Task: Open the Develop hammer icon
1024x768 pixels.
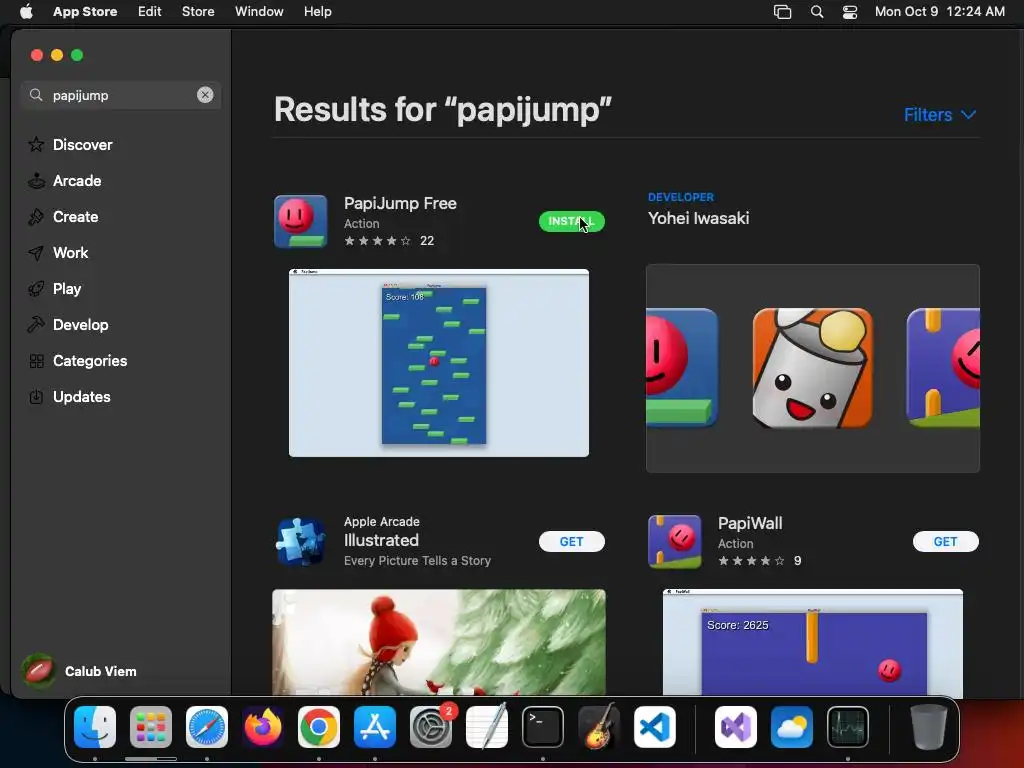Action: tap(37, 325)
